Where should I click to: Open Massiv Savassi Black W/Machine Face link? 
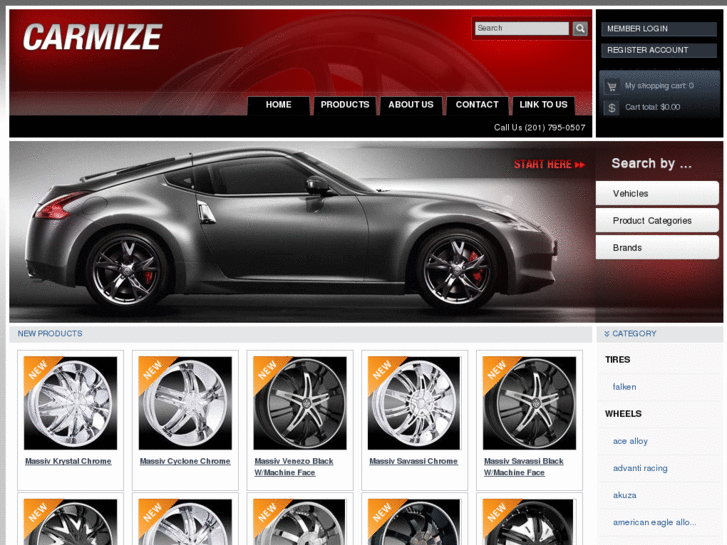(523, 467)
